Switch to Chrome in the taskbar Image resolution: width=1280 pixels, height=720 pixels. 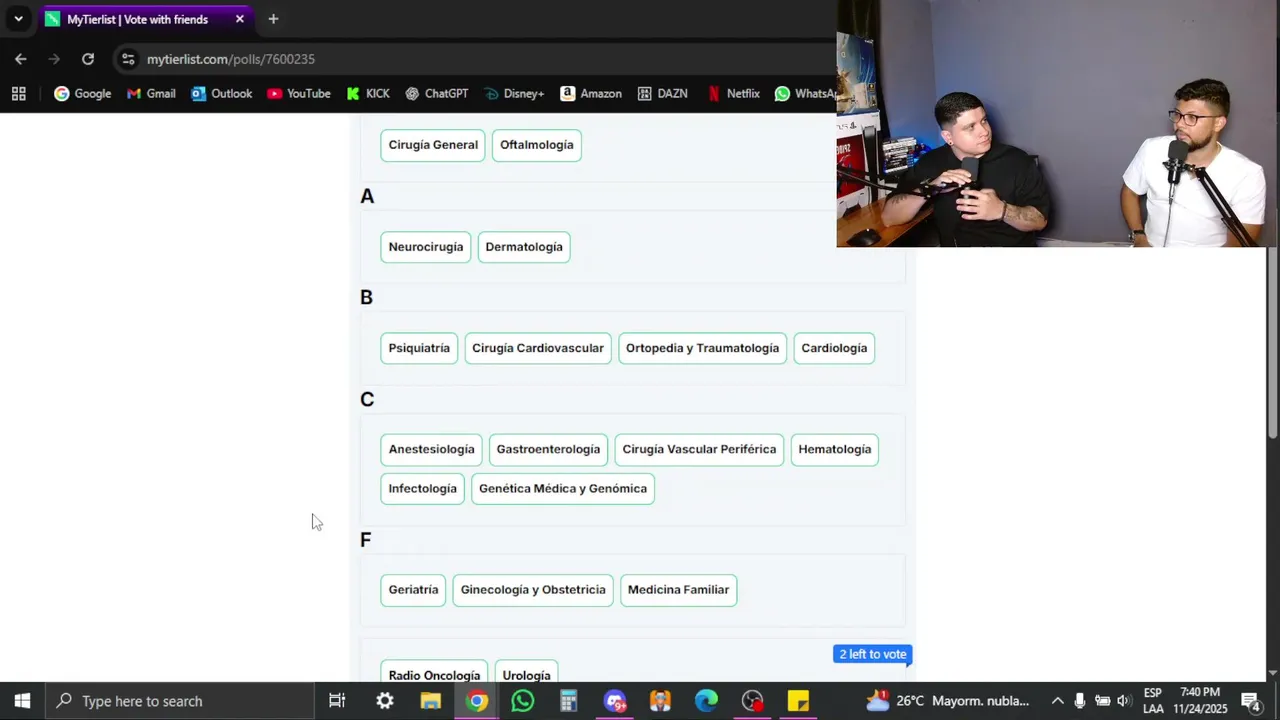[x=477, y=701]
